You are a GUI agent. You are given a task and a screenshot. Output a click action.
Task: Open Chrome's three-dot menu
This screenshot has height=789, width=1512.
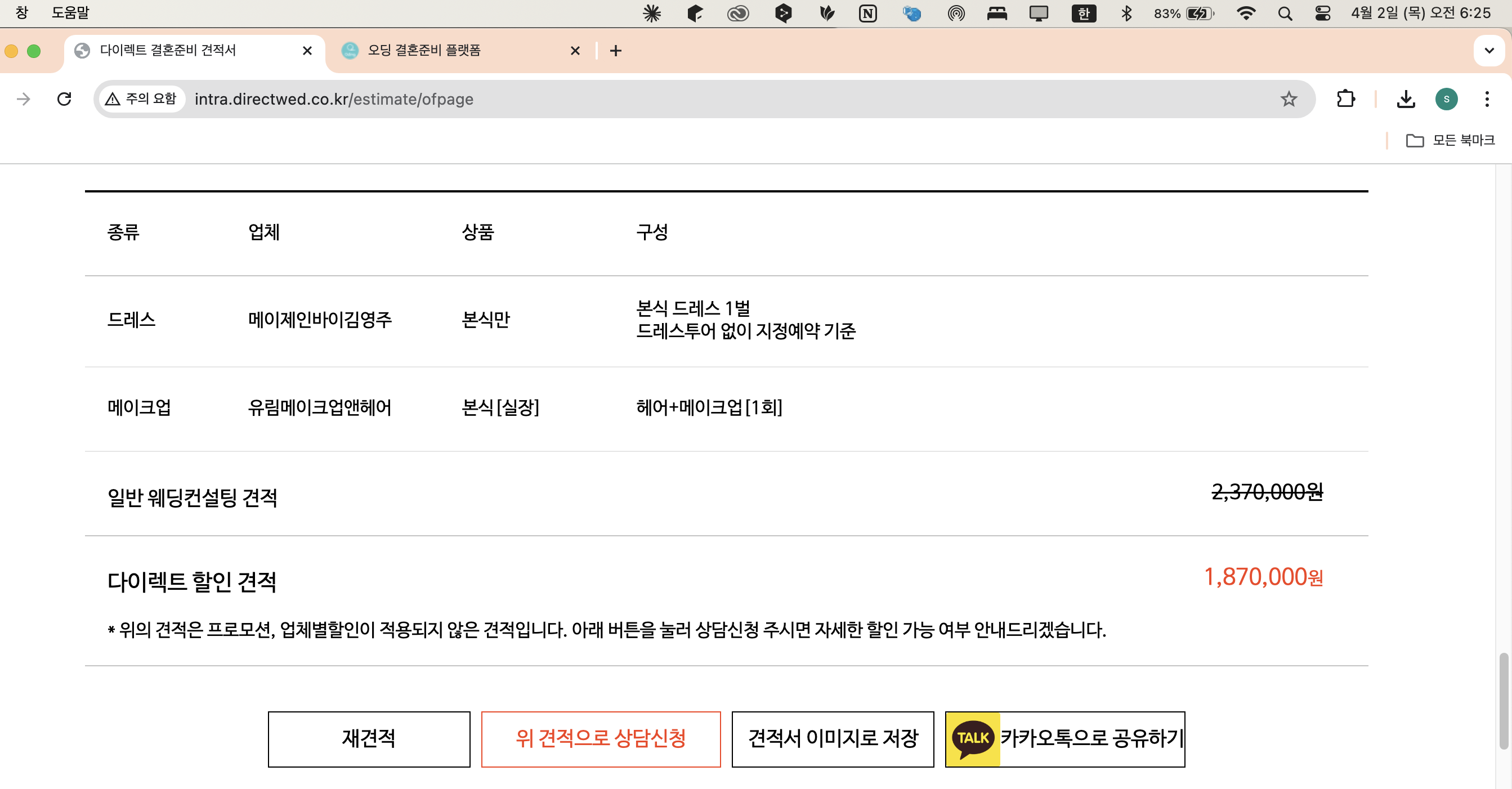(1487, 98)
